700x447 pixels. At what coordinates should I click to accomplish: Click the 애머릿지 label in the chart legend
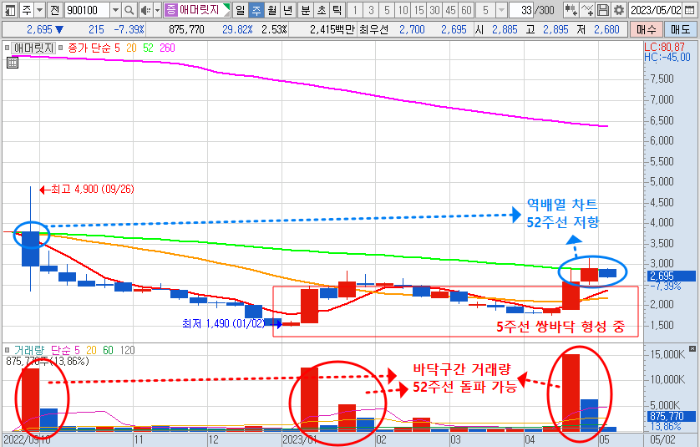[33, 48]
